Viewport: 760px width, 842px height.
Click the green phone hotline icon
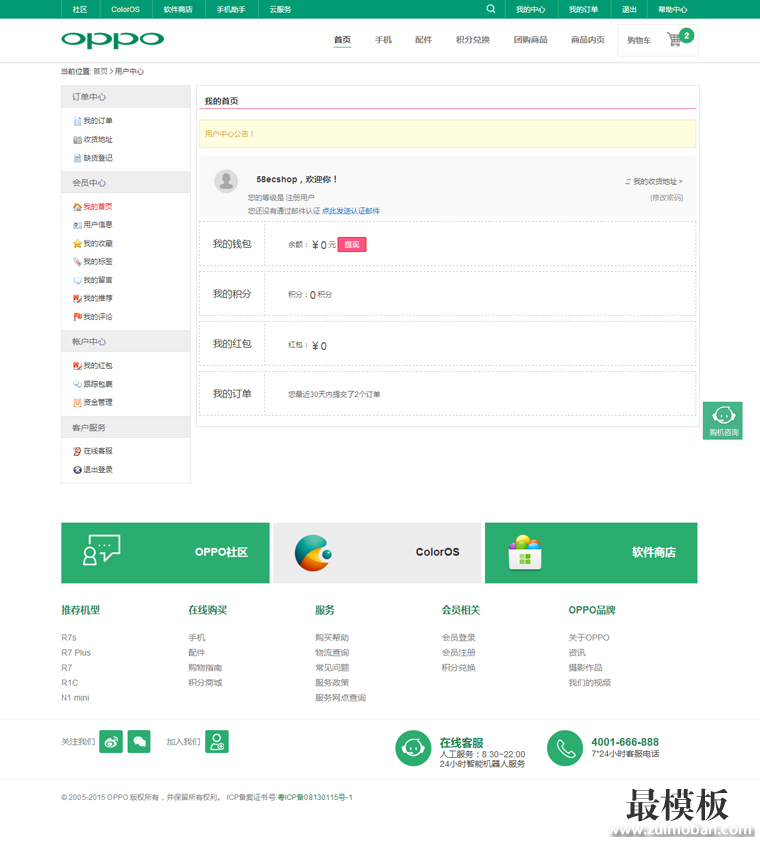(565, 748)
